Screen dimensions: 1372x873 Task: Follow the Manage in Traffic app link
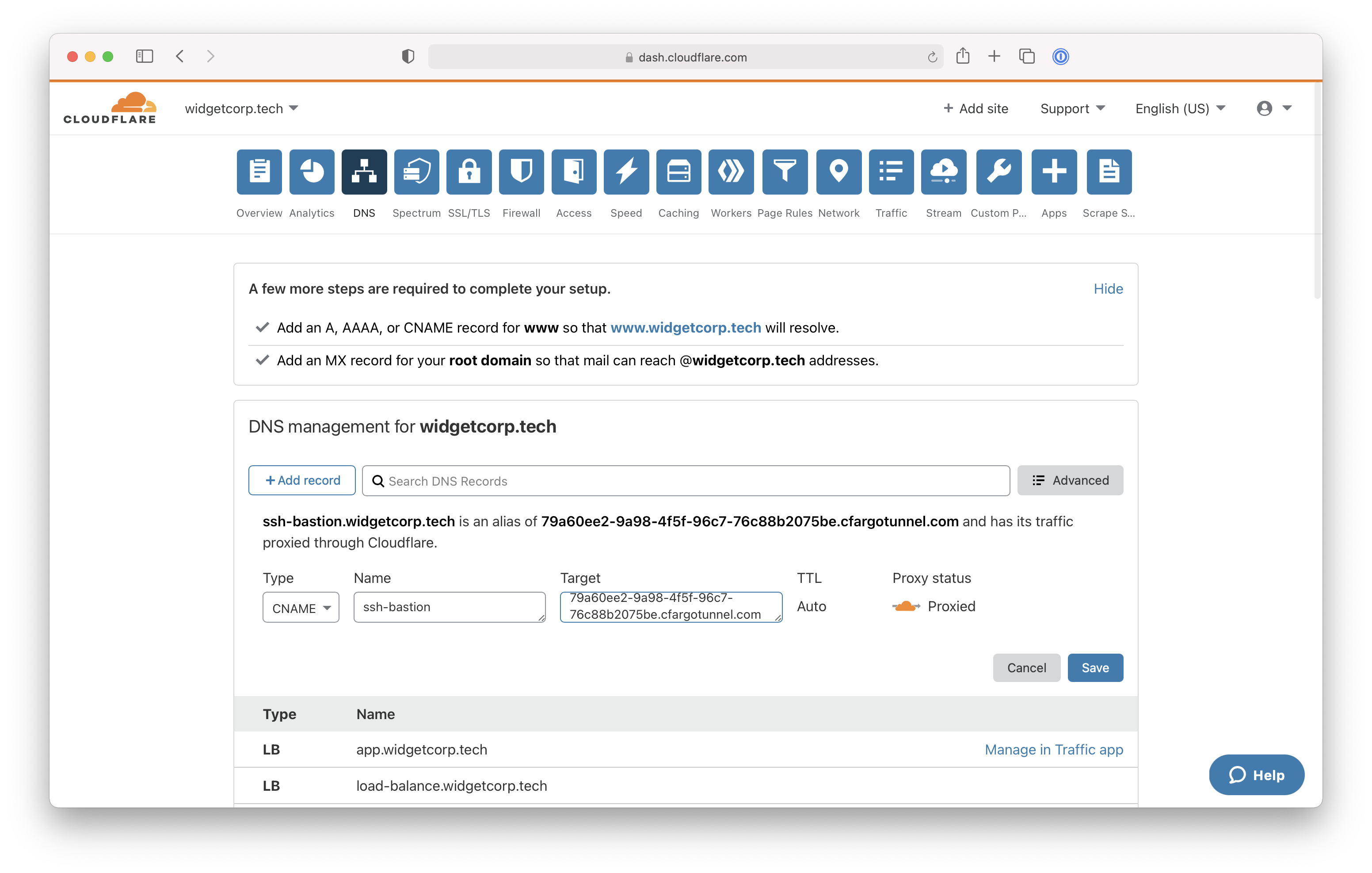[1054, 749]
